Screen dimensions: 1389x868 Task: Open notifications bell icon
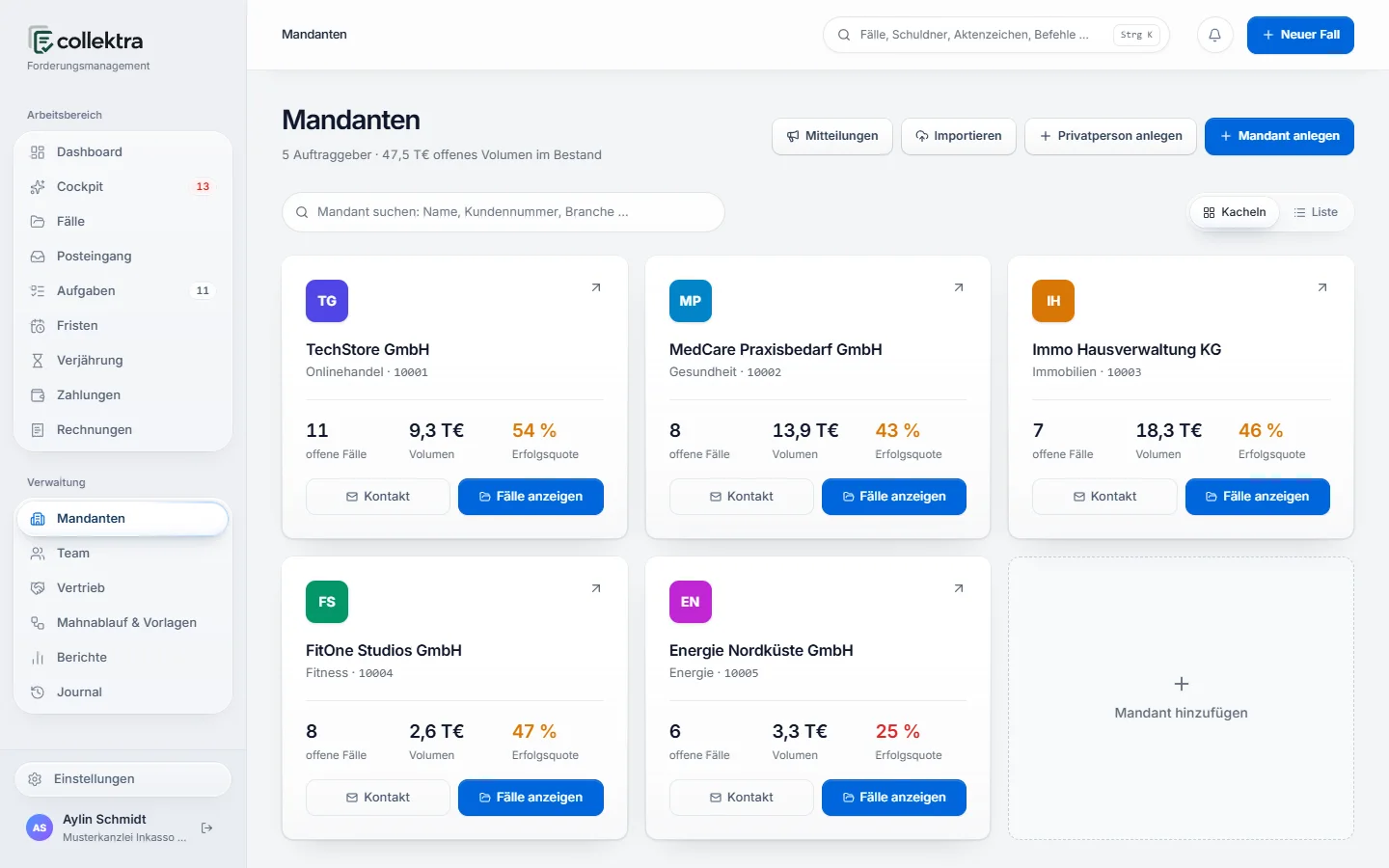(x=1214, y=35)
